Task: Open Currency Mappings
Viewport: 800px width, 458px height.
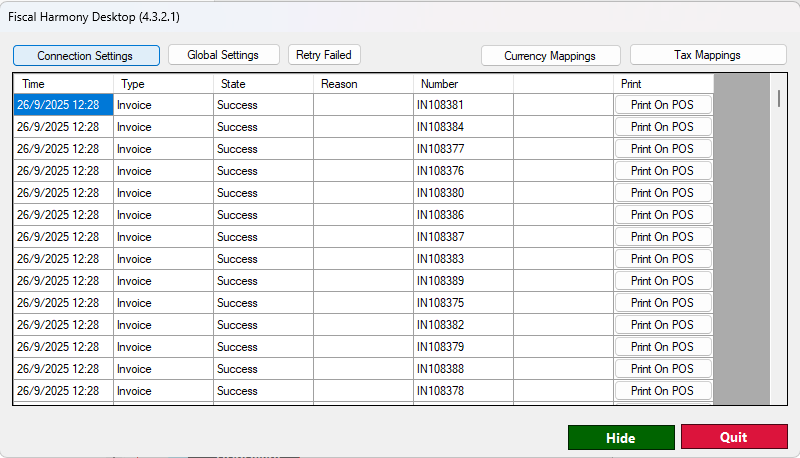Action: tap(551, 56)
